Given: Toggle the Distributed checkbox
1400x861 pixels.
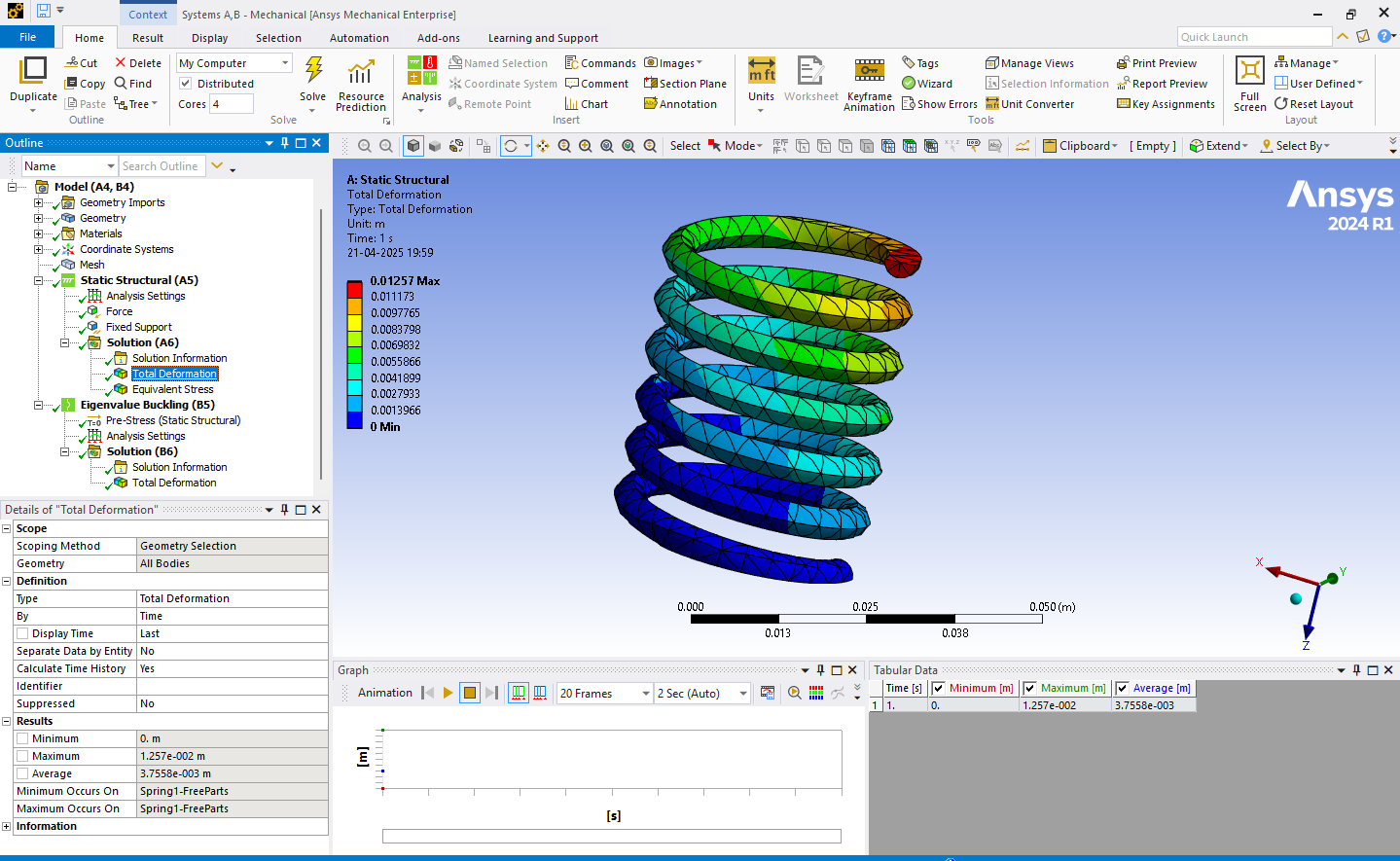Looking at the screenshot, I should [186, 84].
